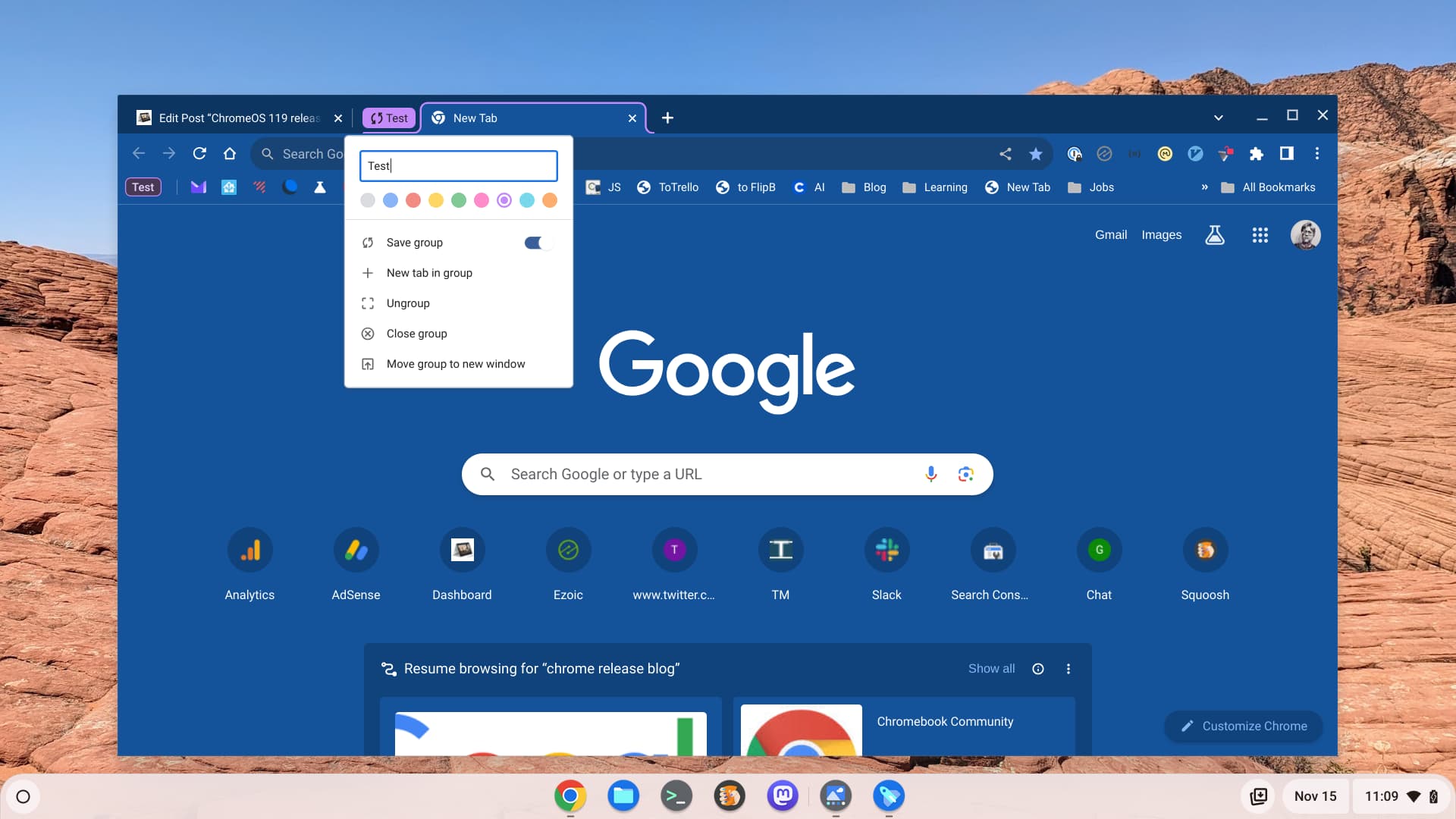Select Close group from the menu
The height and width of the screenshot is (819, 1456).
tap(459, 334)
